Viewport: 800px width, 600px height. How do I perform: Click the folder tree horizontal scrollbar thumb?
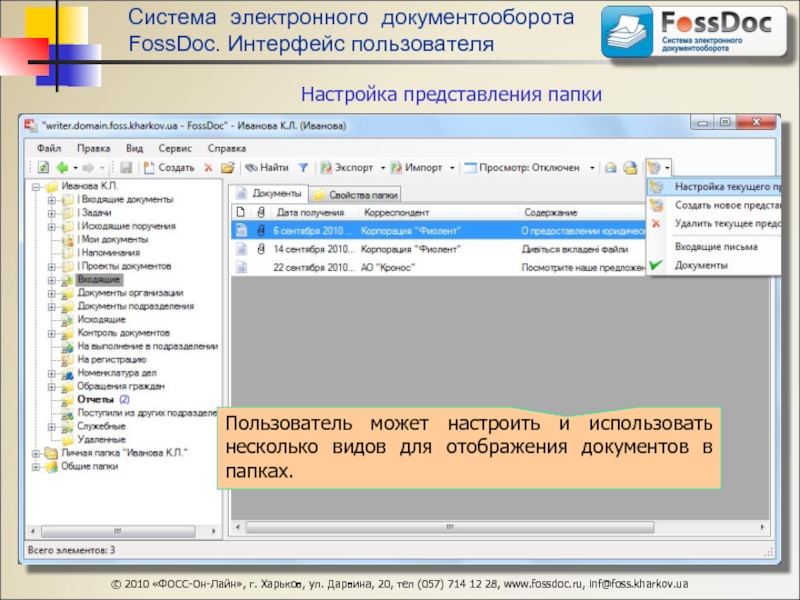tap(118, 532)
